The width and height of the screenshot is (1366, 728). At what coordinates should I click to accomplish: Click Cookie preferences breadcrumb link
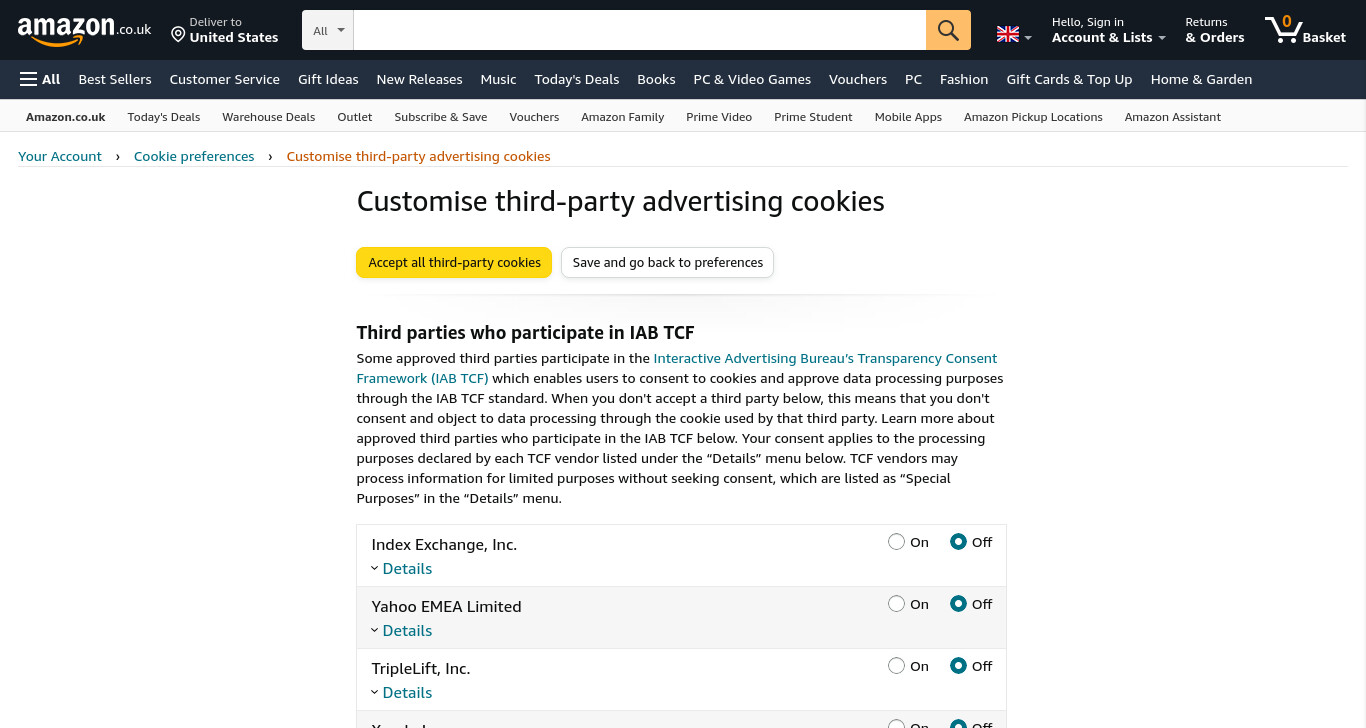tap(194, 156)
